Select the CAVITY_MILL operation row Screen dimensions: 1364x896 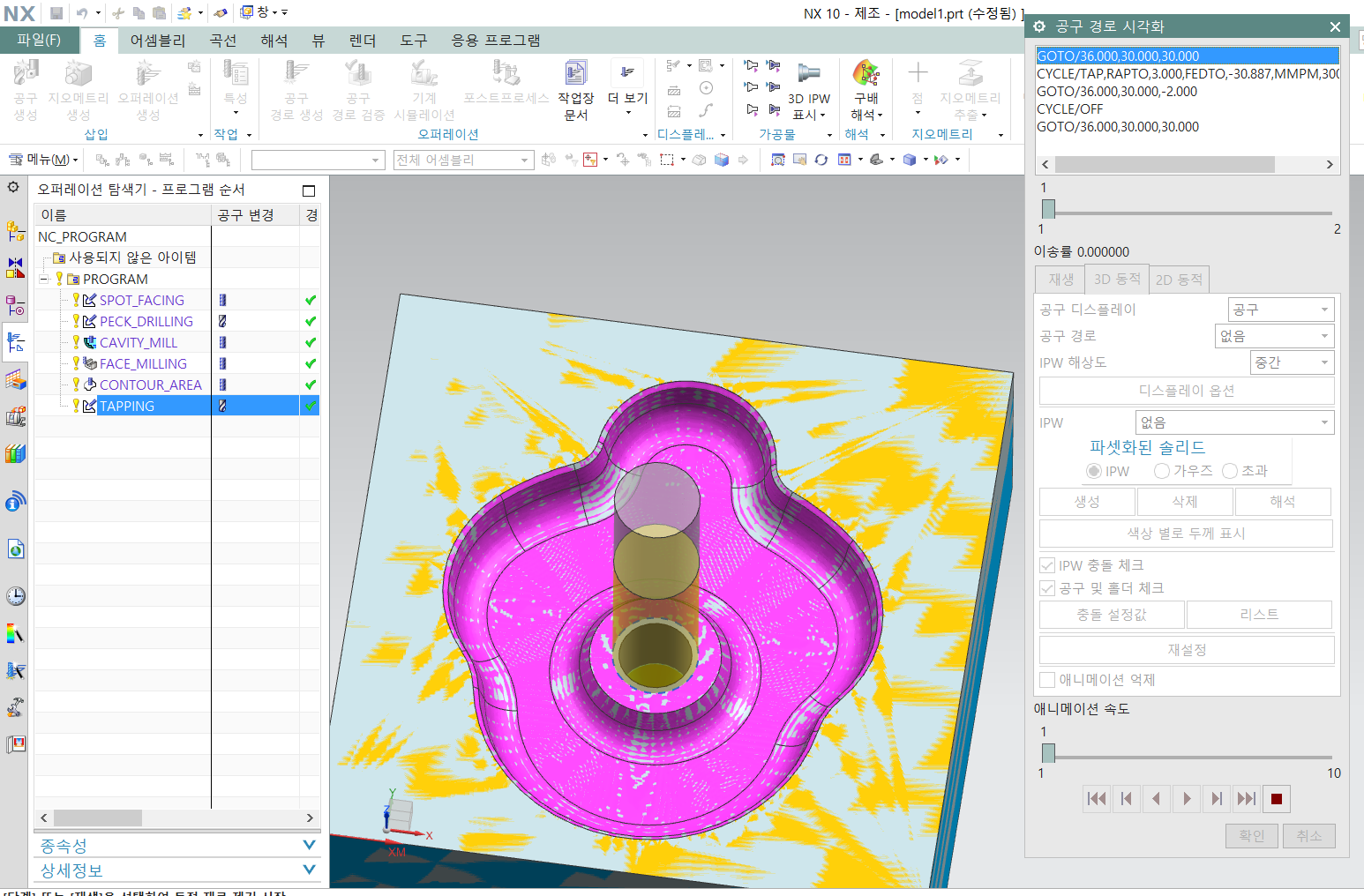coord(176,342)
